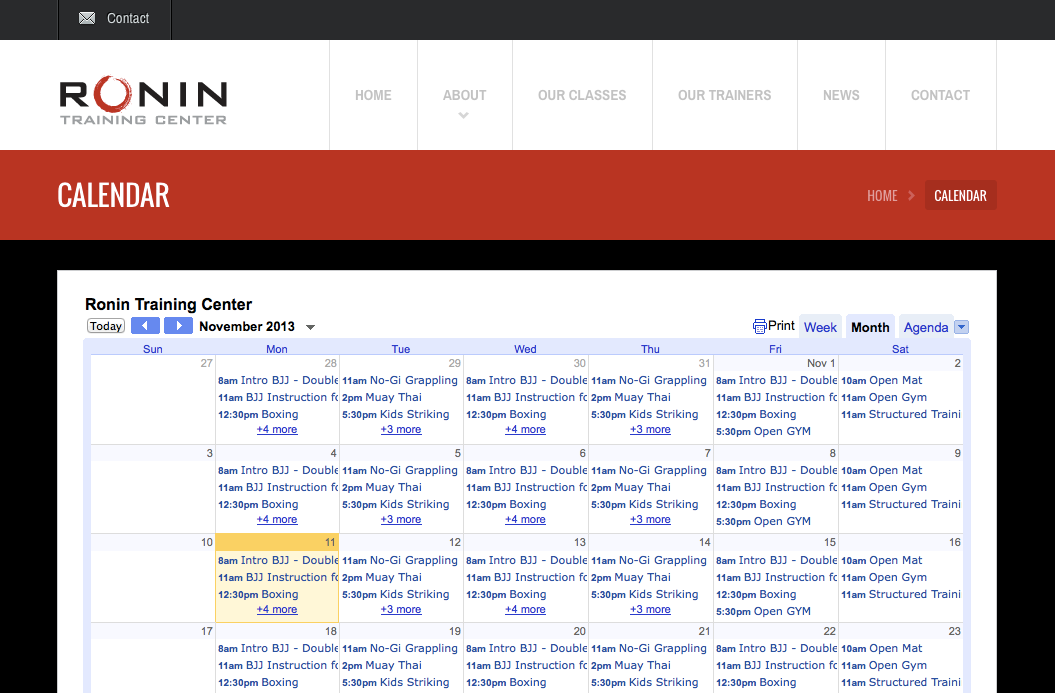Expand the +3 more link on Thursday the 14th
1055x693 pixels.
click(x=650, y=610)
